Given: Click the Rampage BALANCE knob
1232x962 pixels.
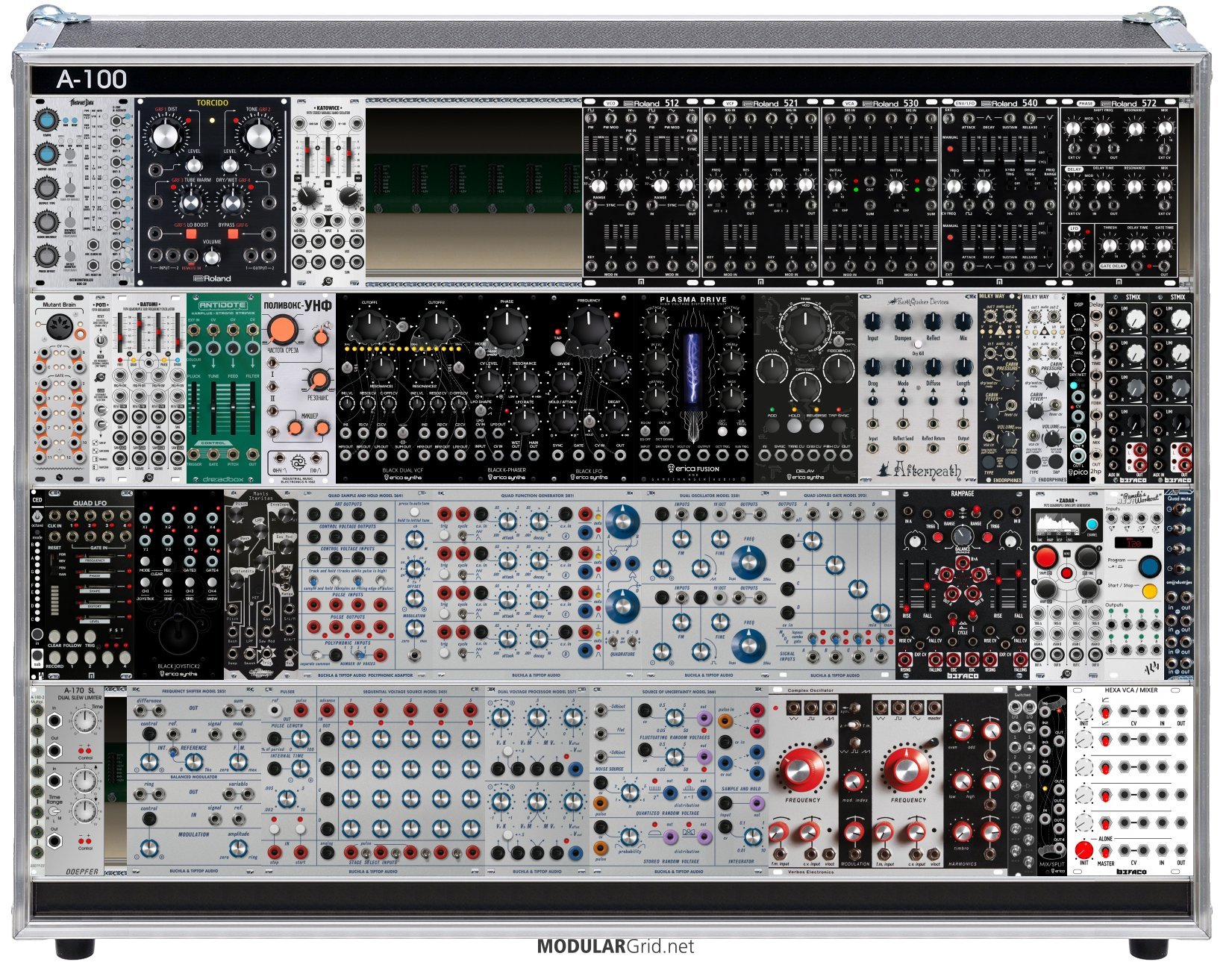Looking at the screenshot, I should tap(963, 537).
